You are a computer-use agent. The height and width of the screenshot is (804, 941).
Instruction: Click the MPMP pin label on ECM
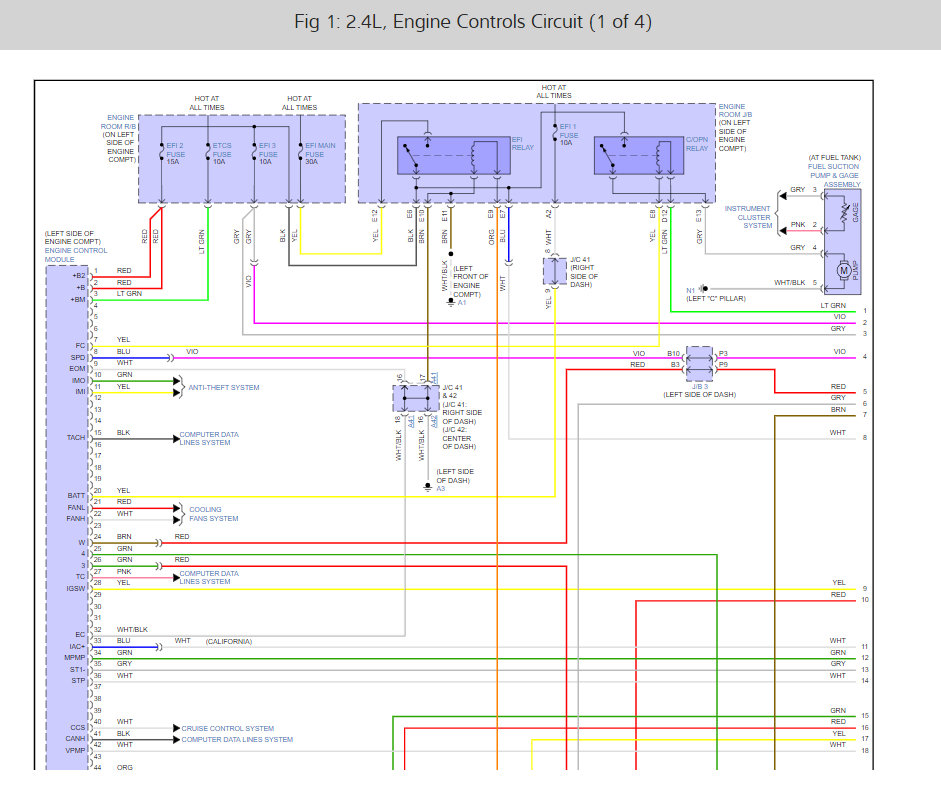pos(75,658)
